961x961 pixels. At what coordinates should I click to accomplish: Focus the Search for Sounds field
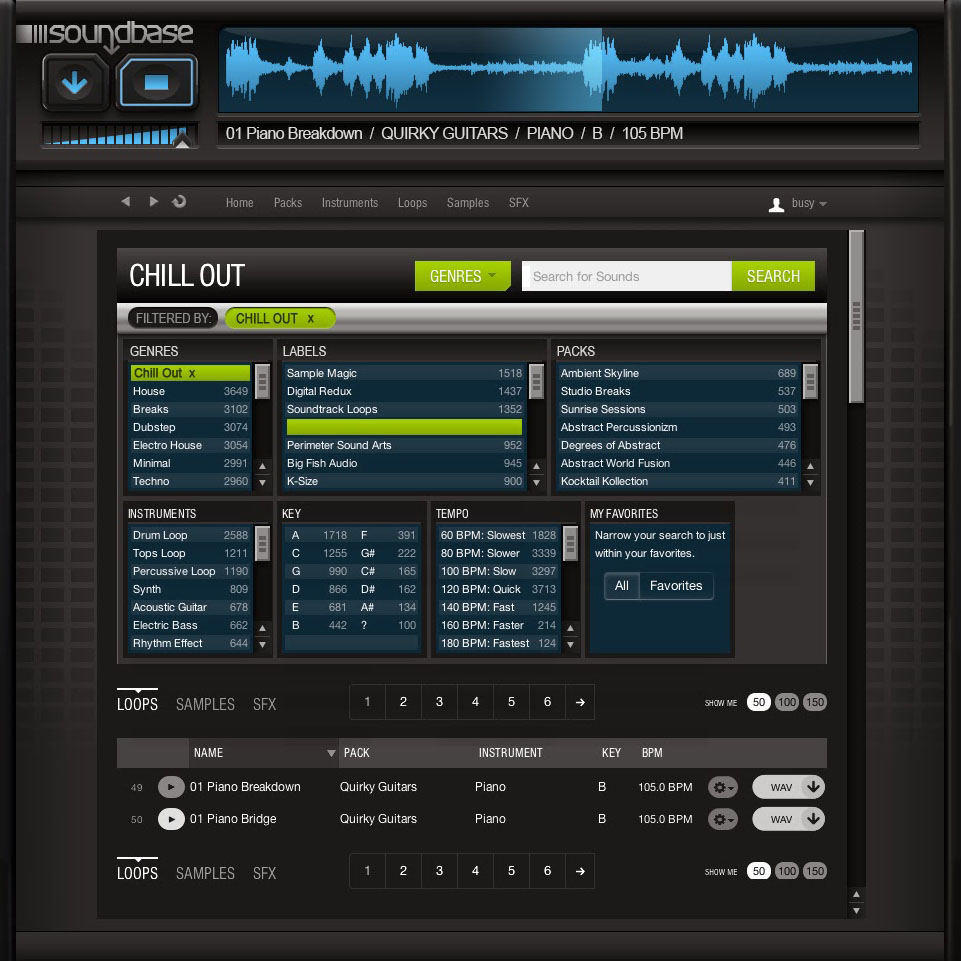tap(626, 276)
